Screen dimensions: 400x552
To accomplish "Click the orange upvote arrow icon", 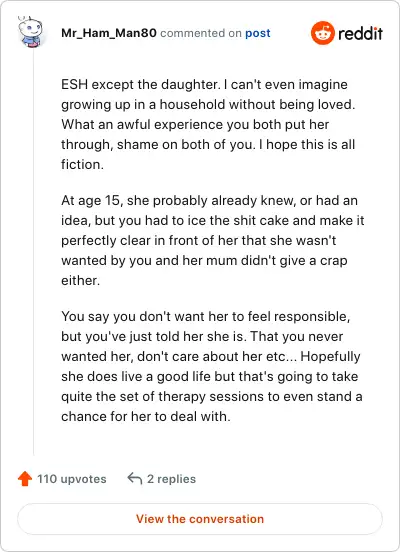I will click(x=25, y=479).
